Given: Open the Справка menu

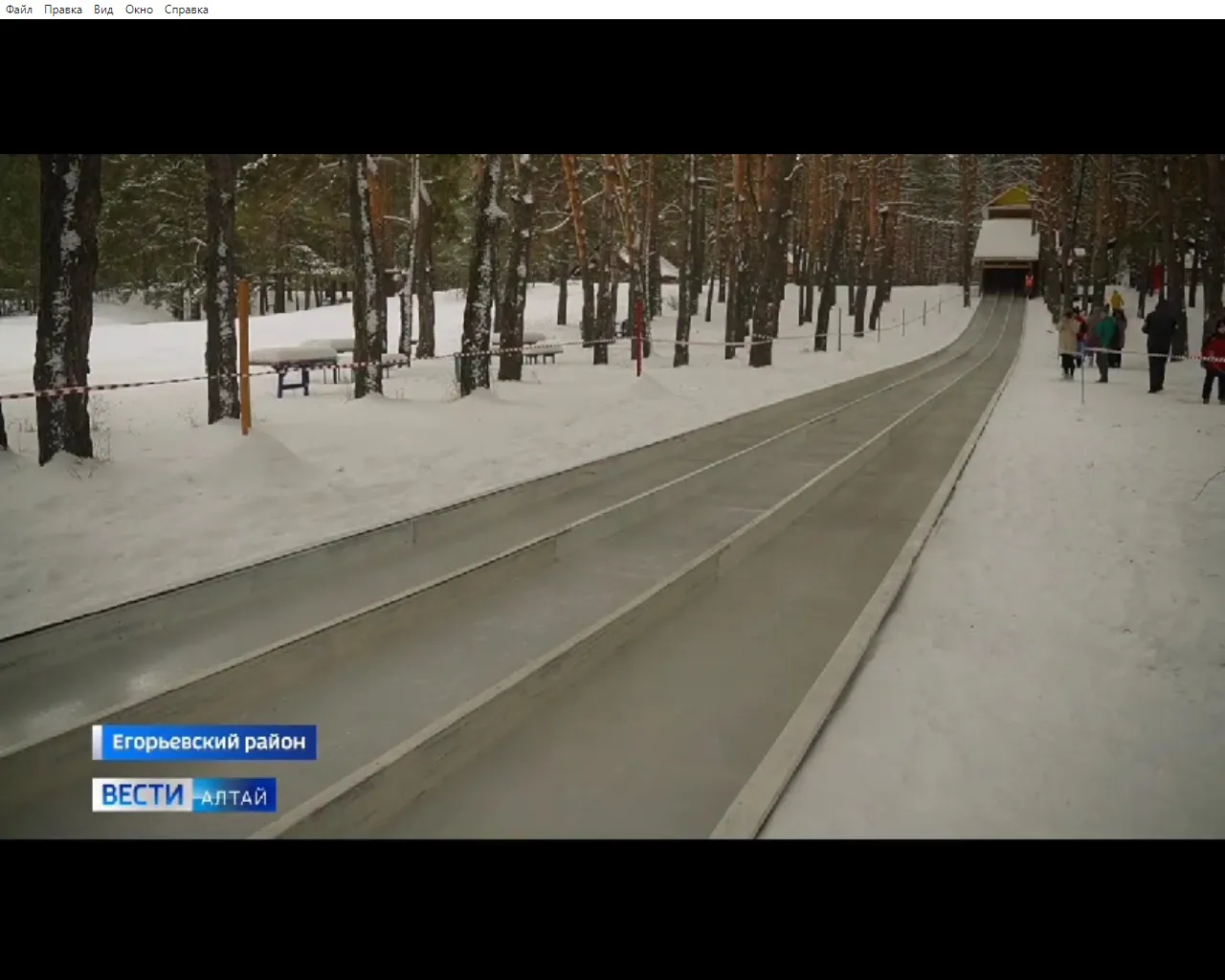Looking at the screenshot, I should click(x=187, y=10).
